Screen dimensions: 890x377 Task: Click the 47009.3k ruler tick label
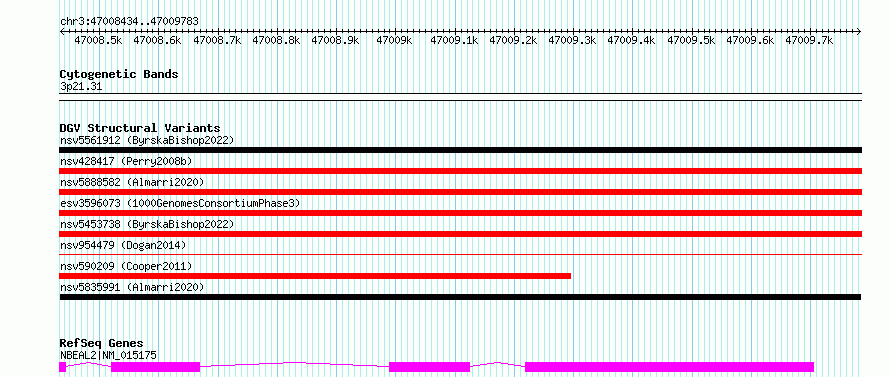click(572, 40)
